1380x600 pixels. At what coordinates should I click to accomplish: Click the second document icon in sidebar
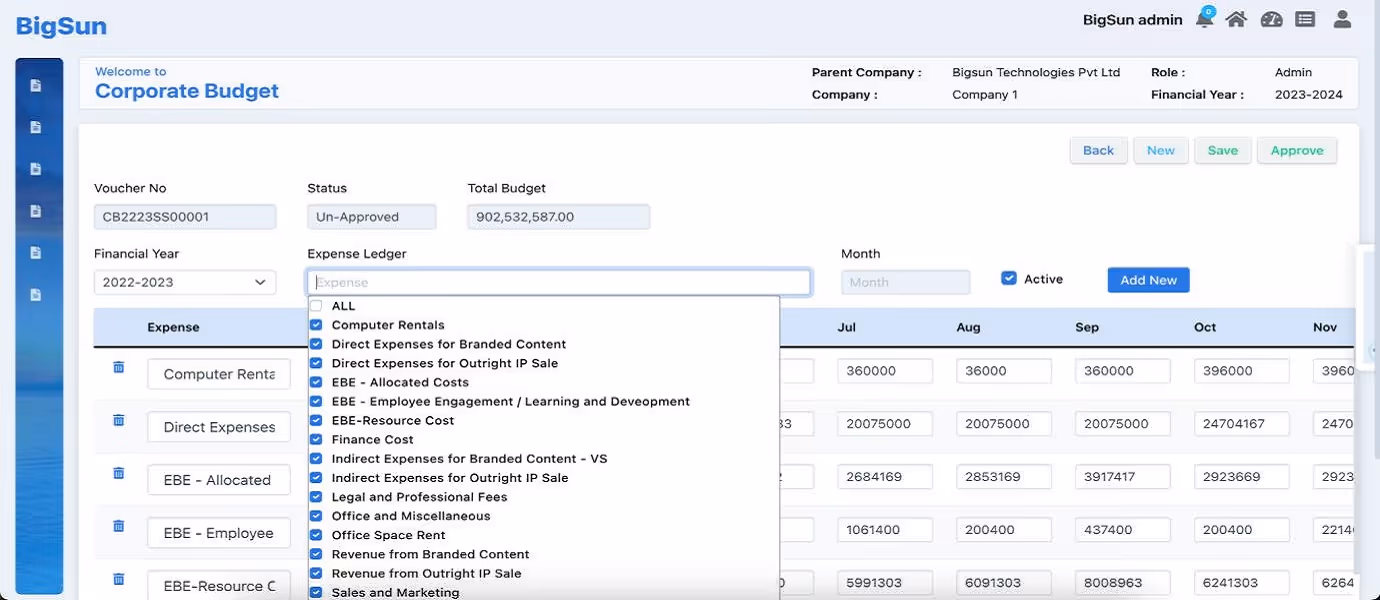pyautogui.click(x=36, y=127)
